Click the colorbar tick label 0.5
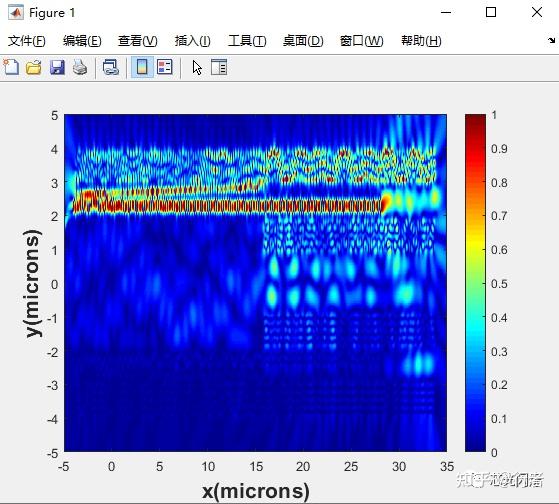The height and width of the screenshot is (504, 559). (x=499, y=284)
